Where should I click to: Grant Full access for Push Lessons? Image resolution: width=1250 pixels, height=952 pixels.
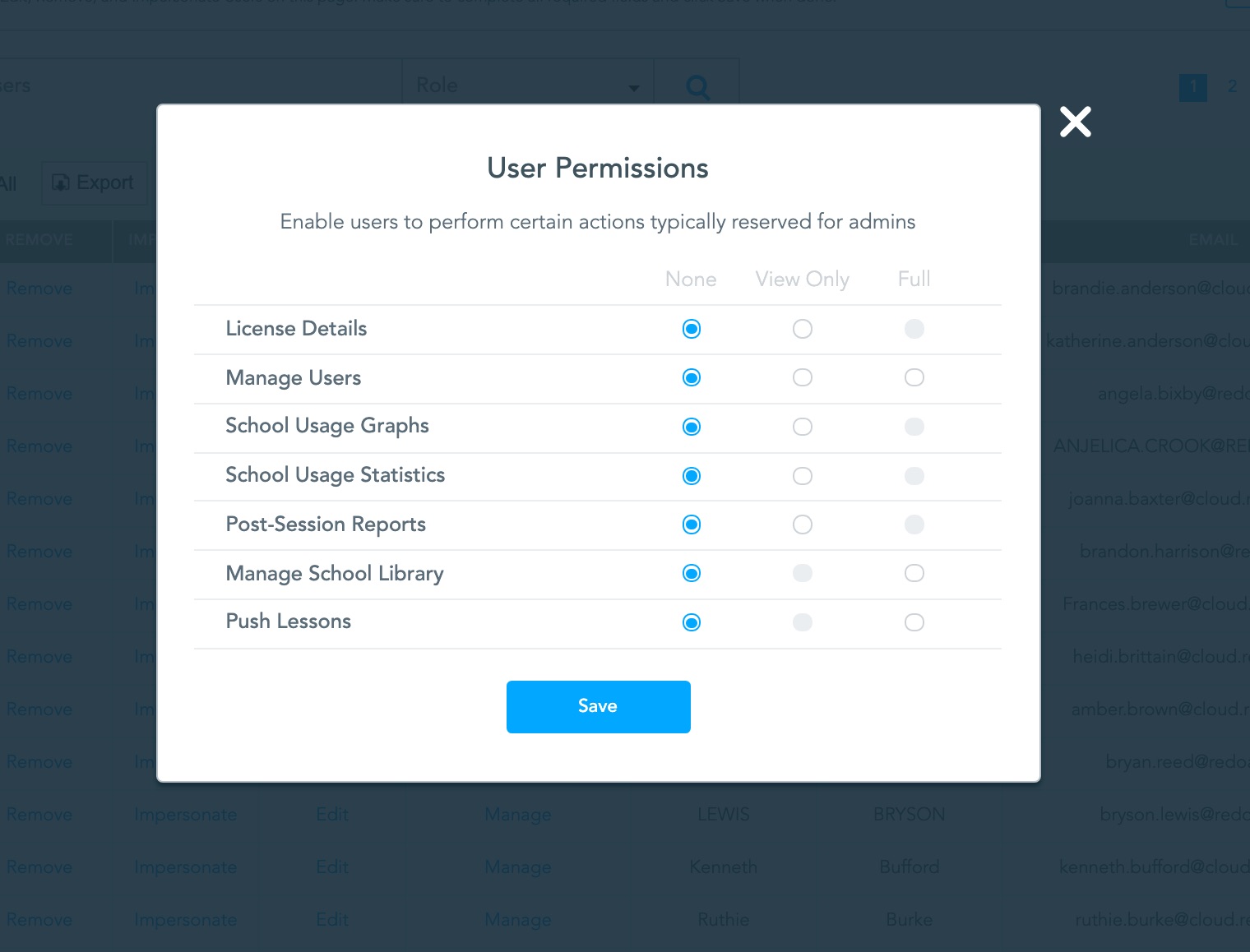[x=914, y=622]
